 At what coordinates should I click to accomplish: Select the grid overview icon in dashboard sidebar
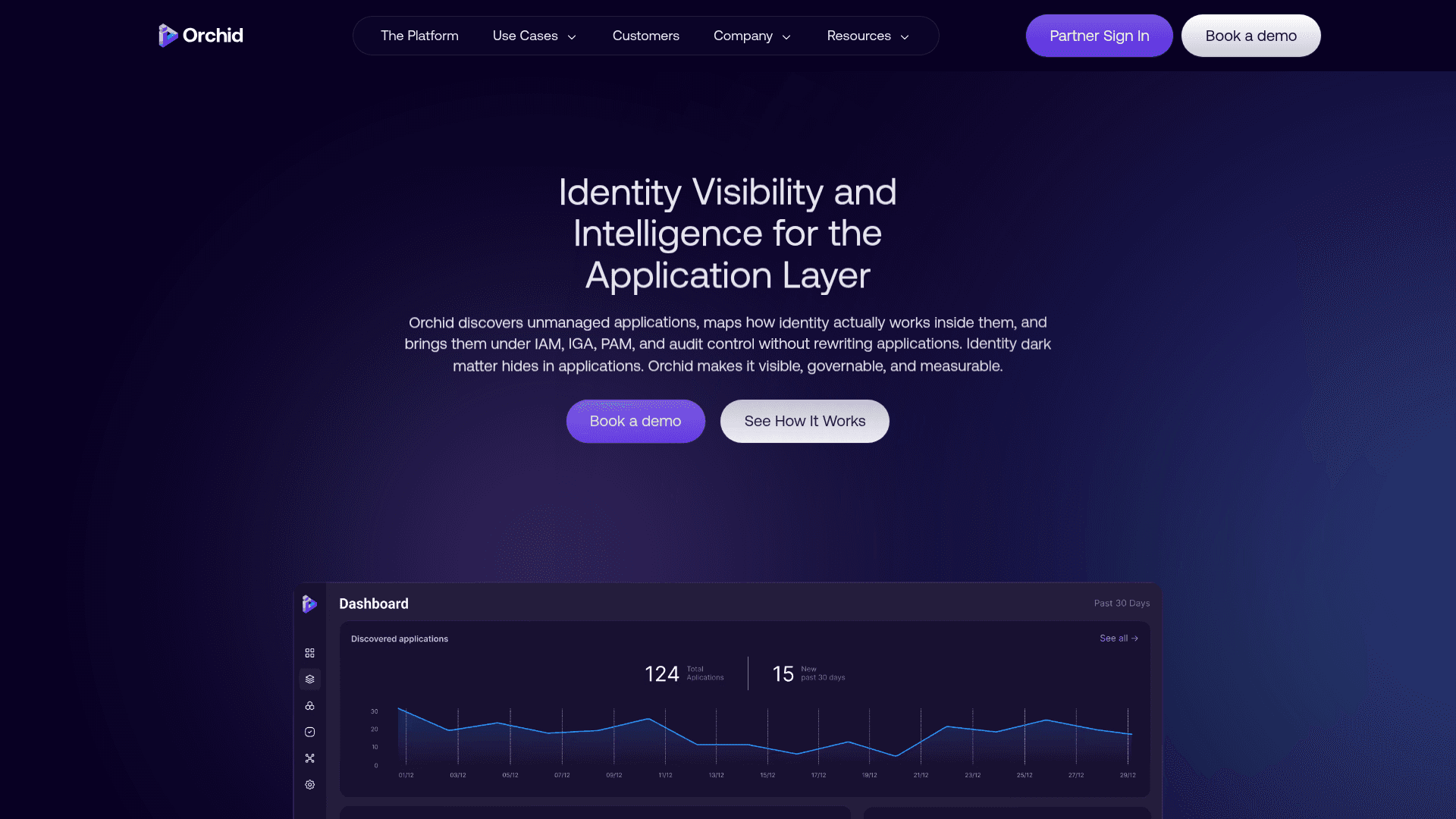309,653
